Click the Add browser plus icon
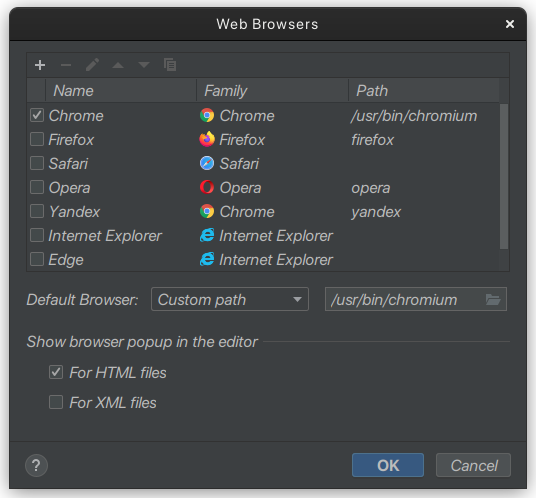The width and height of the screenshot is (536, 498). pyautogui.click(x=40, y=65)
